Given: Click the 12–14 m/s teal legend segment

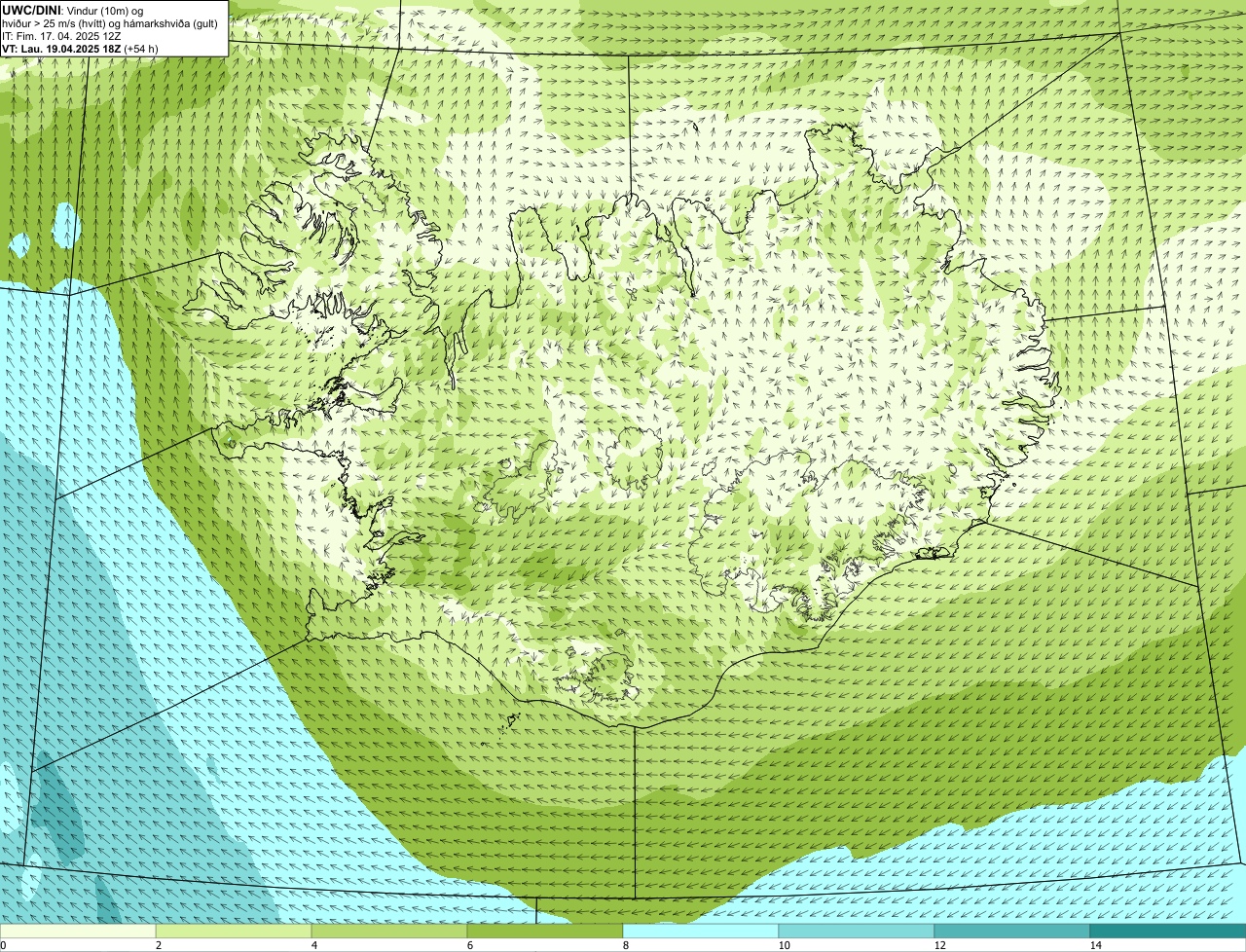Looking at the screenshot, I should (x=1012, y=931).
